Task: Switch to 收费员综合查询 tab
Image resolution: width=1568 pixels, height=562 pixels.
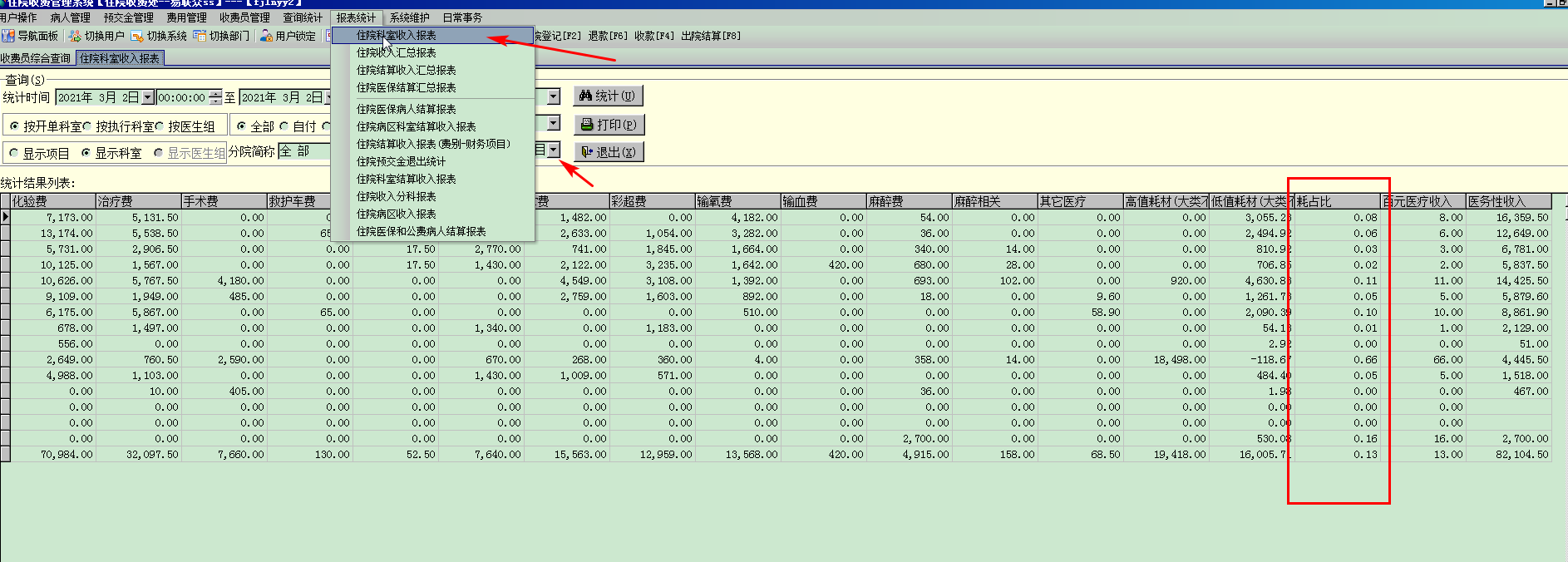Action: [x=37, y=58]
